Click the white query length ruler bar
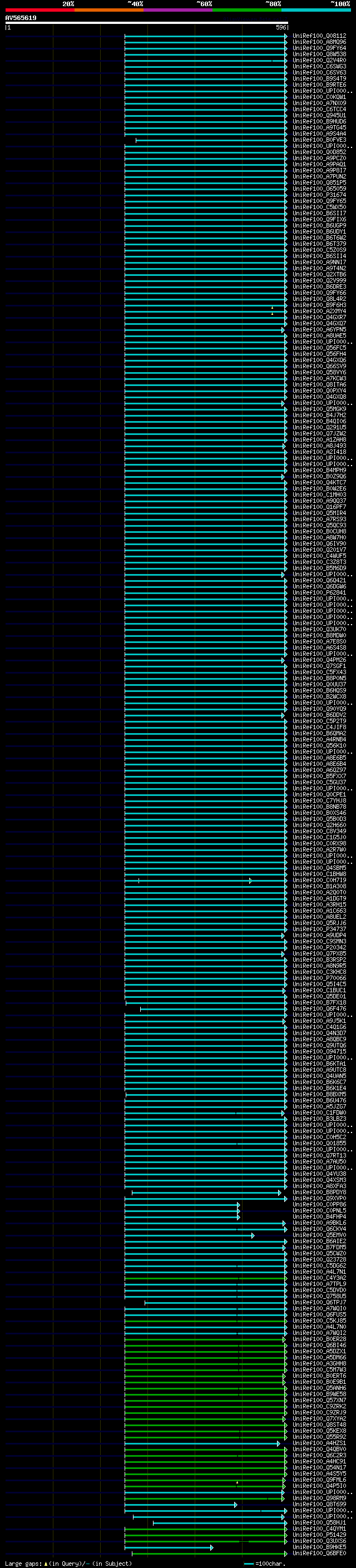The image size is (356, 1568). (x=147, y=22)
